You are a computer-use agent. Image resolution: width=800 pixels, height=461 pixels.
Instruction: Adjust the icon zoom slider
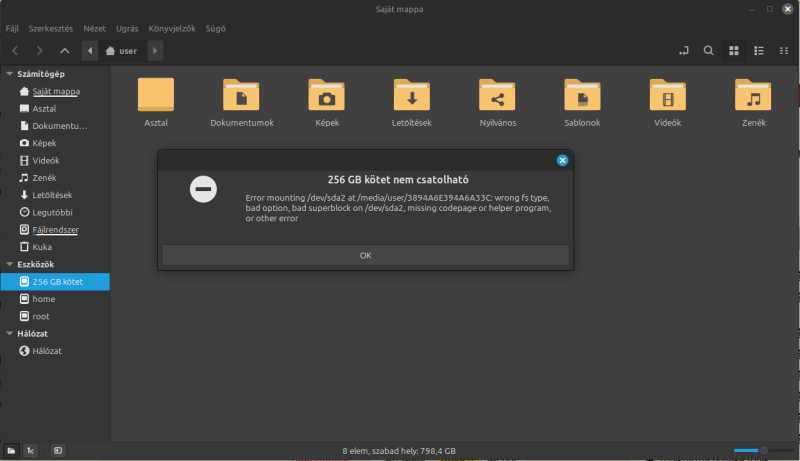[763, 450]
